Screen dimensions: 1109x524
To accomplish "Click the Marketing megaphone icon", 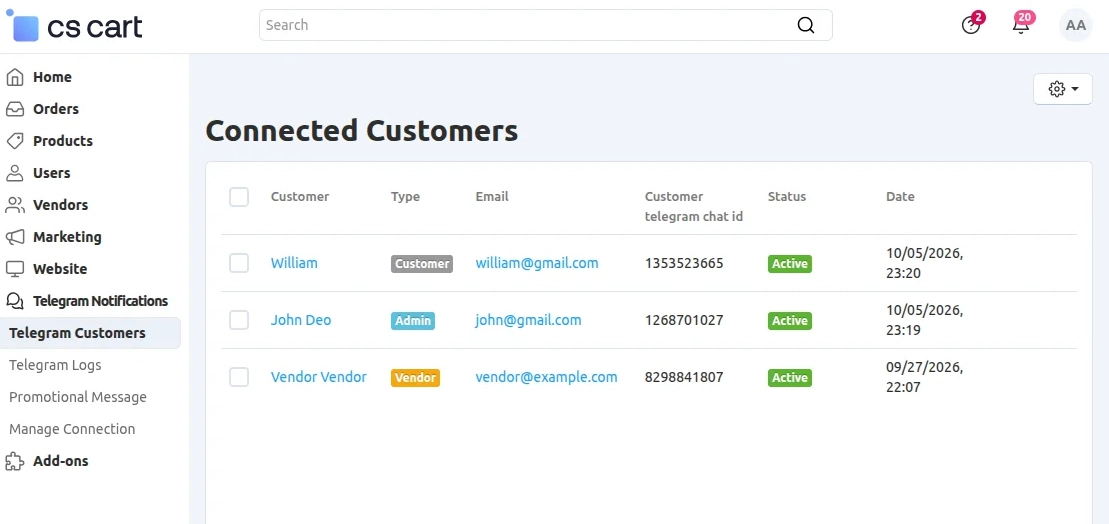I will pos(15,237).
